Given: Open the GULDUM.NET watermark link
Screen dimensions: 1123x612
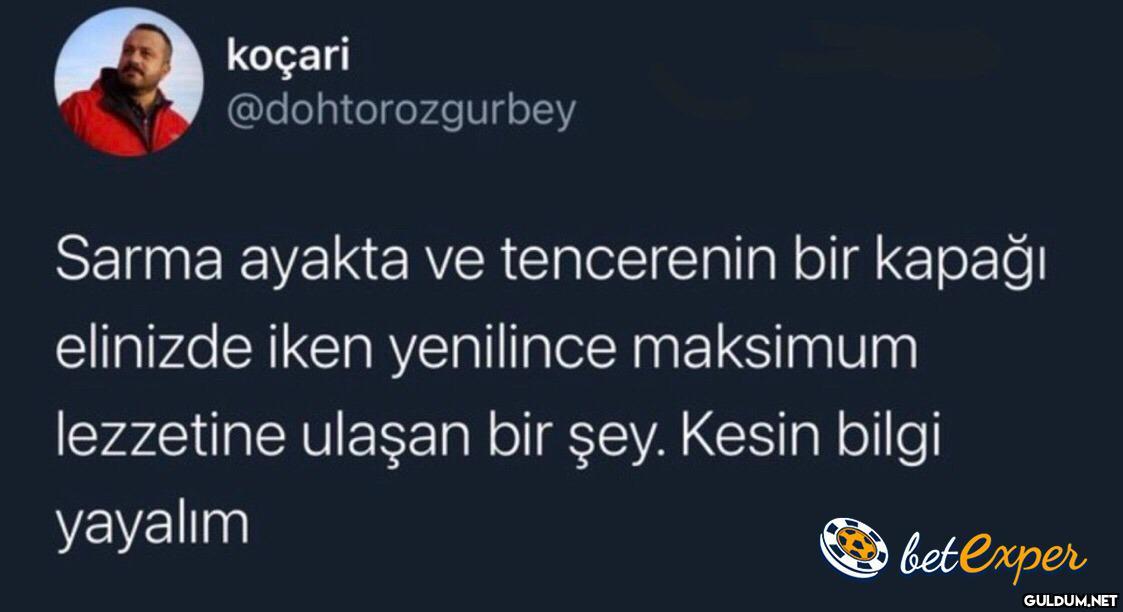Looking at the screenshot, I should click(x=1070, y=600).
